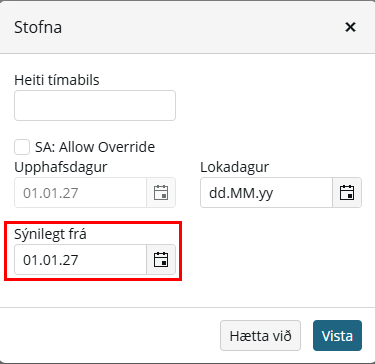Viewport: 375px width, 364px height.
Task: Click the Stofna dialog title
Action: (38, 27)
